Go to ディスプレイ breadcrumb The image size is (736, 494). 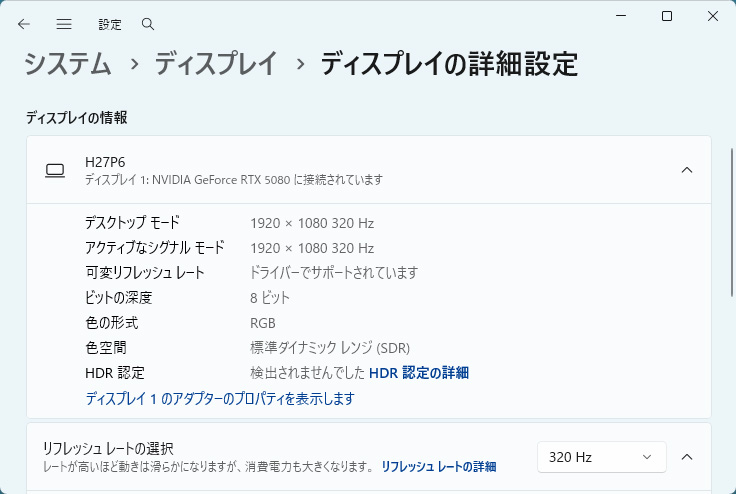tap(216, 64)
